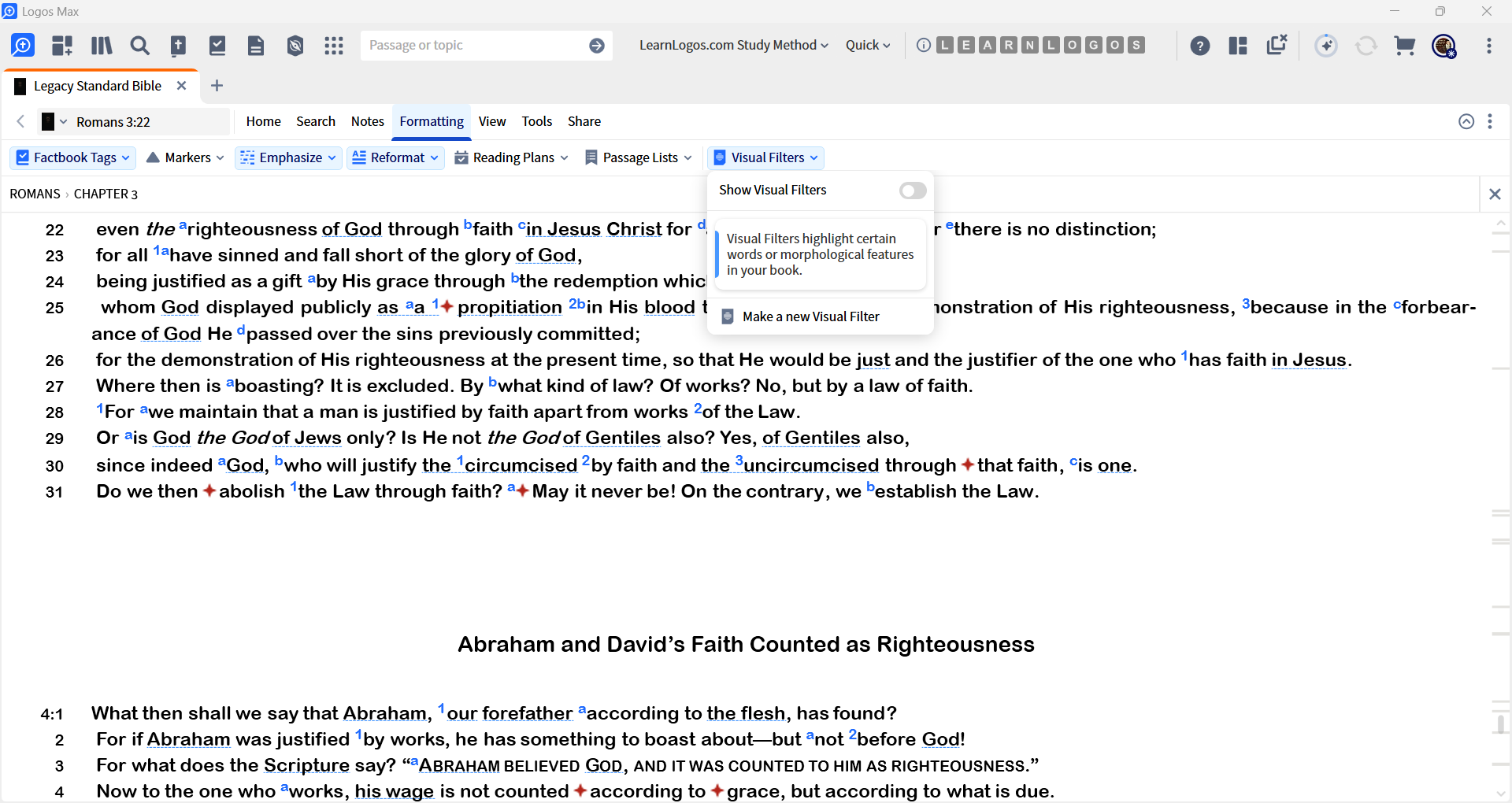Viewport: 1512px width, 803px height.
Task: Click Abraham link in verse 4:1
Action: pyautogui.click(x=385, y=713)
